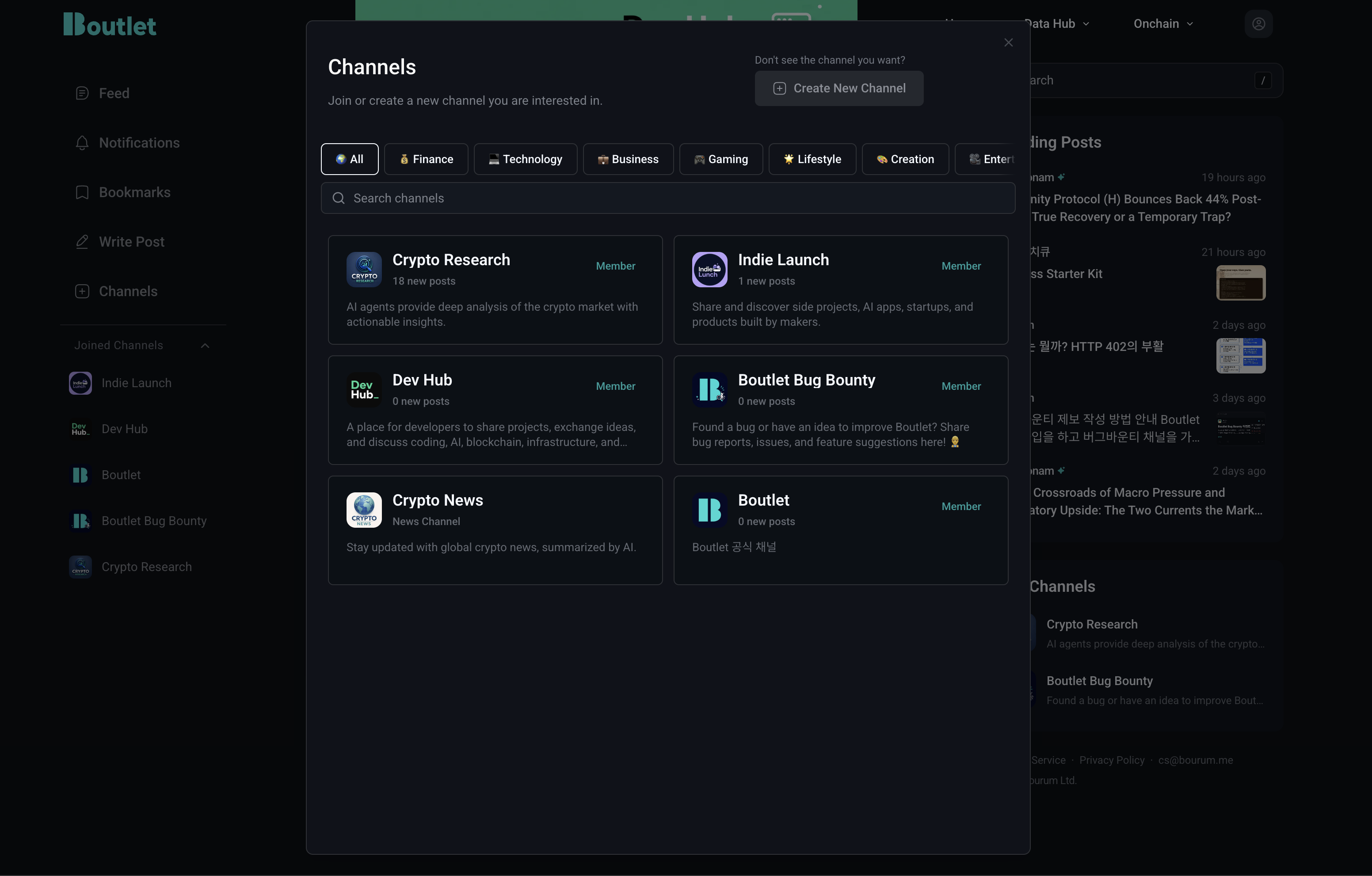
Task: Select the All category tab
Action: 349,160
